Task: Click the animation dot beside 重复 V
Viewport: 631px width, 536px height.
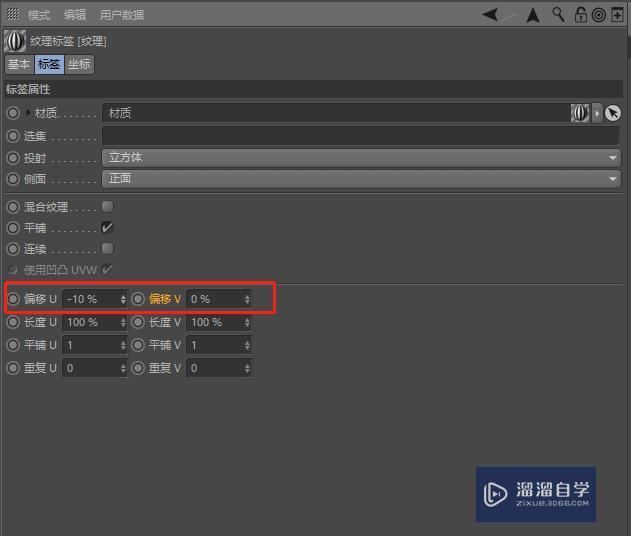Action: click(138, 368)
